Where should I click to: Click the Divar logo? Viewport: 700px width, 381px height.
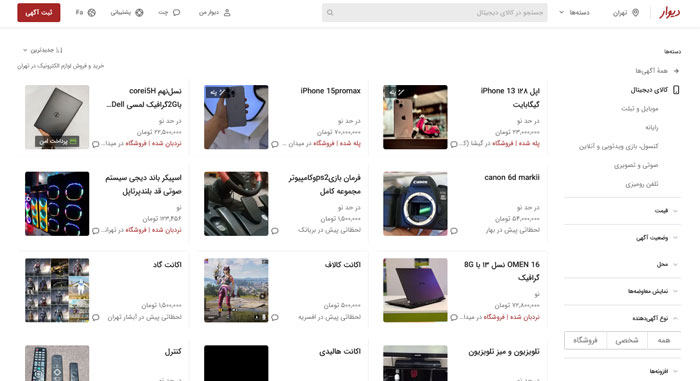pos(670,13)
